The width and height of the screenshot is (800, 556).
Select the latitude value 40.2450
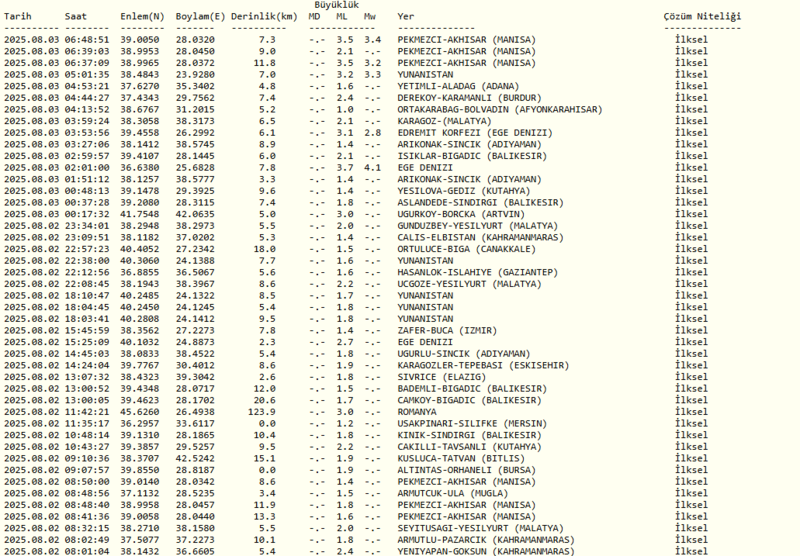[140, 308]
